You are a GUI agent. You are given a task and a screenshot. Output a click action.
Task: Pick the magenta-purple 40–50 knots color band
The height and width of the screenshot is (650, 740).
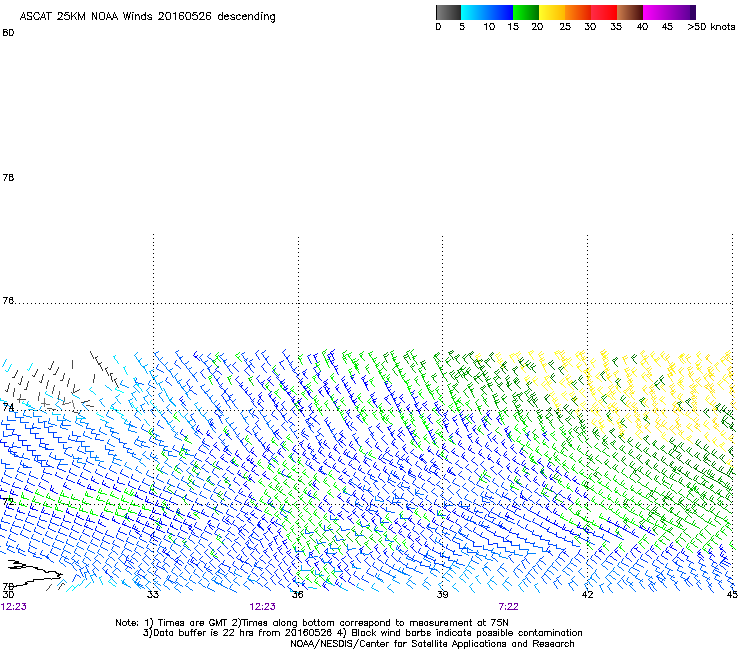(669, 12)
